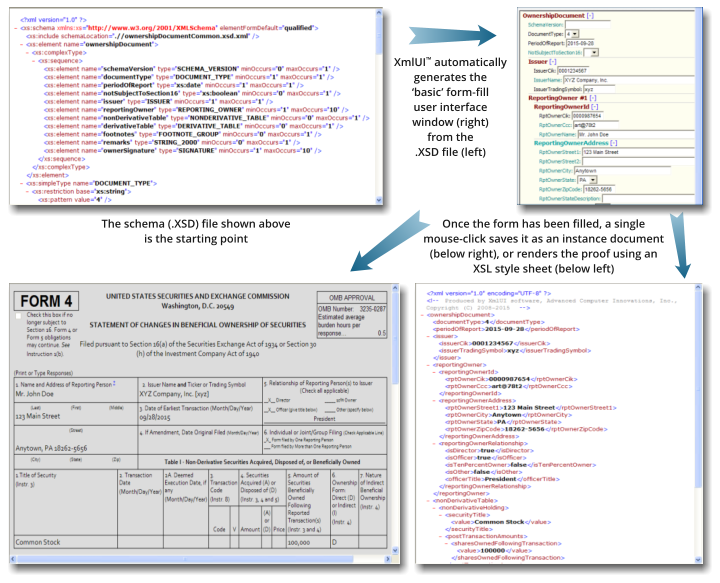Toggle the 'no longer subject to Section 16' checkbox
This screenshot has width=720, height=583.
(19, 316)
